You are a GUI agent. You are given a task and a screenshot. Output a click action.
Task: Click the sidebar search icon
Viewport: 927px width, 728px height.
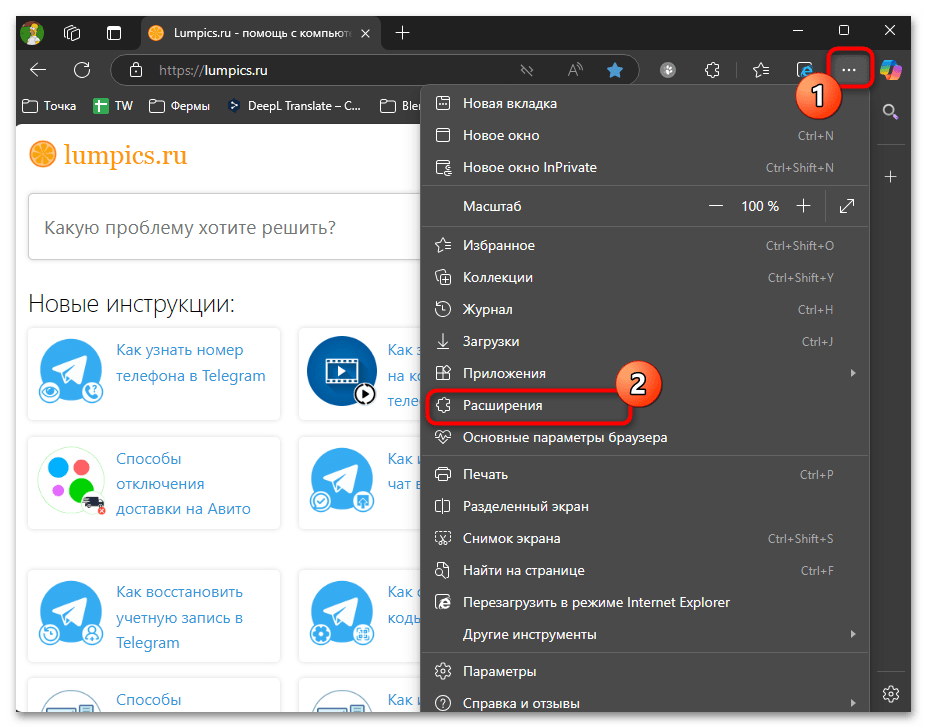890,111
